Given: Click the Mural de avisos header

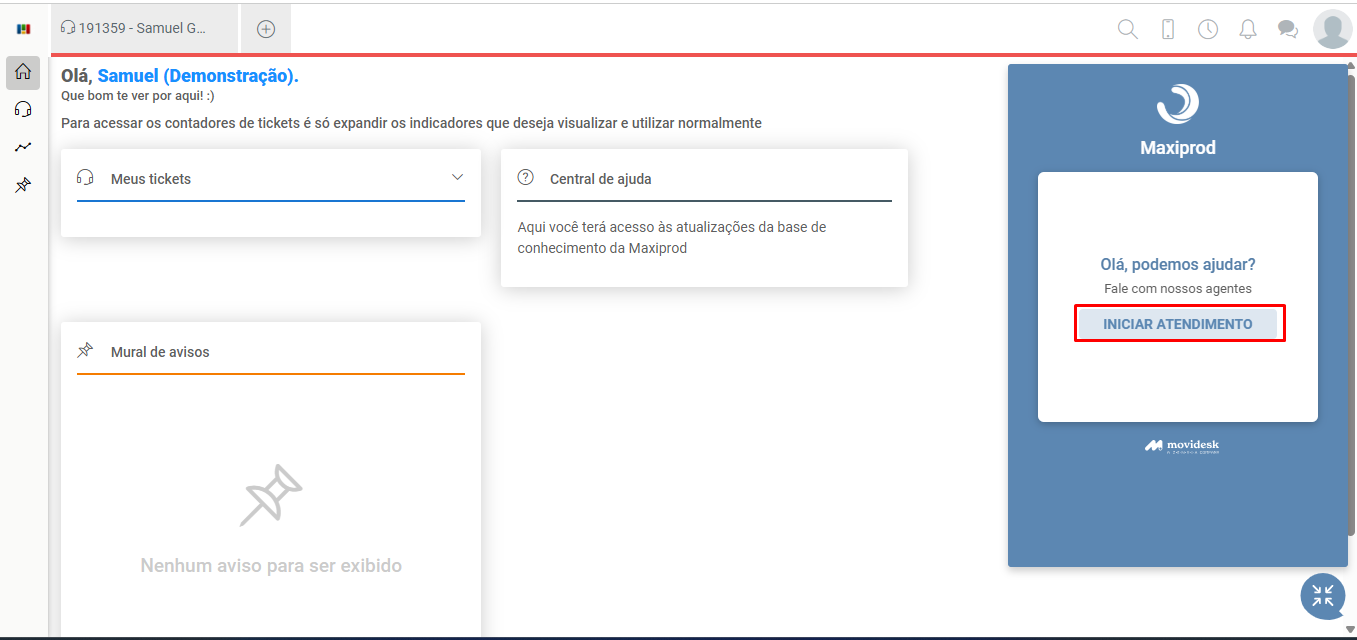Looking at the screenshot, I should click(160, 352).
